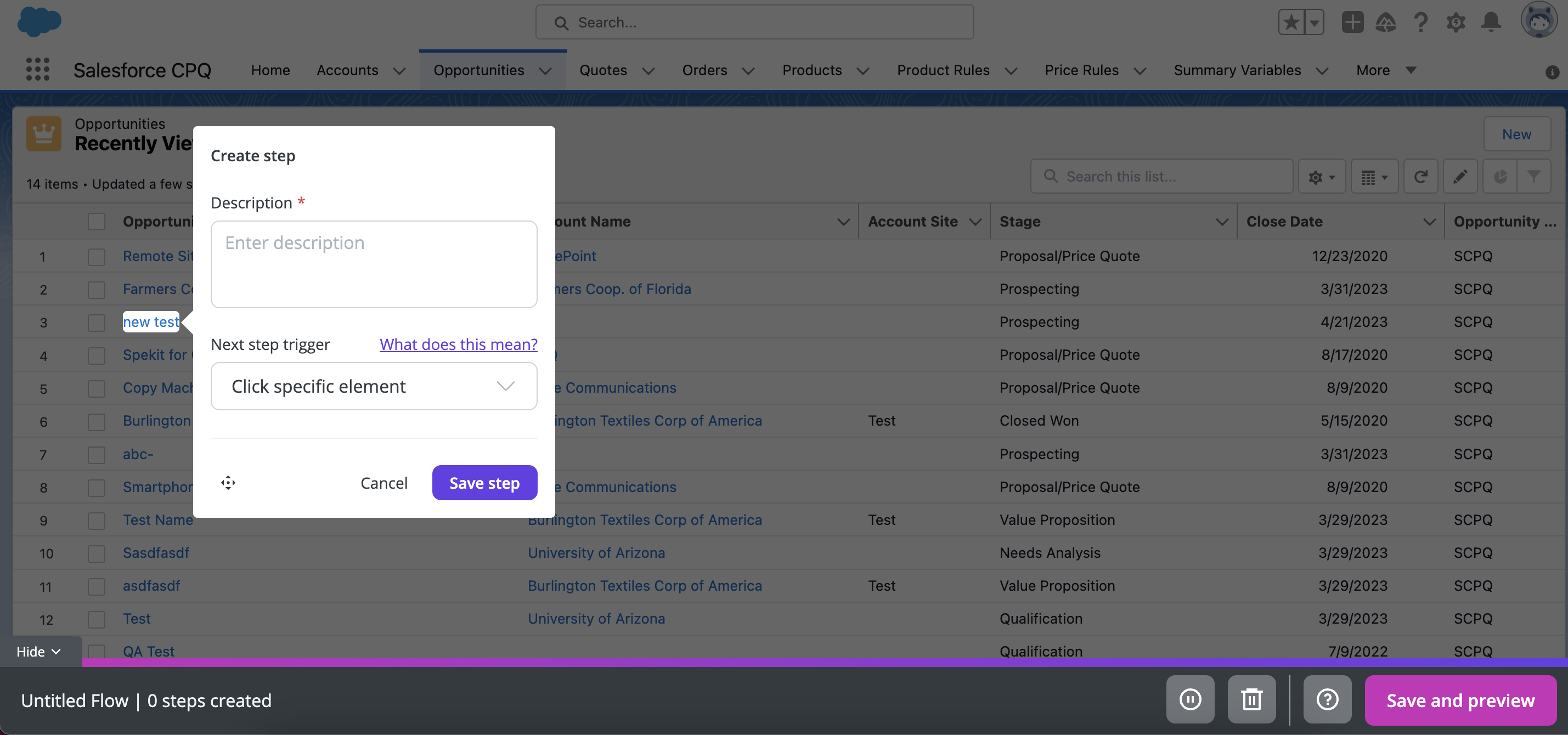Screen dimensions: 1568x735
Task: Click Save and preview
Action: click(x=1460, y=700)
